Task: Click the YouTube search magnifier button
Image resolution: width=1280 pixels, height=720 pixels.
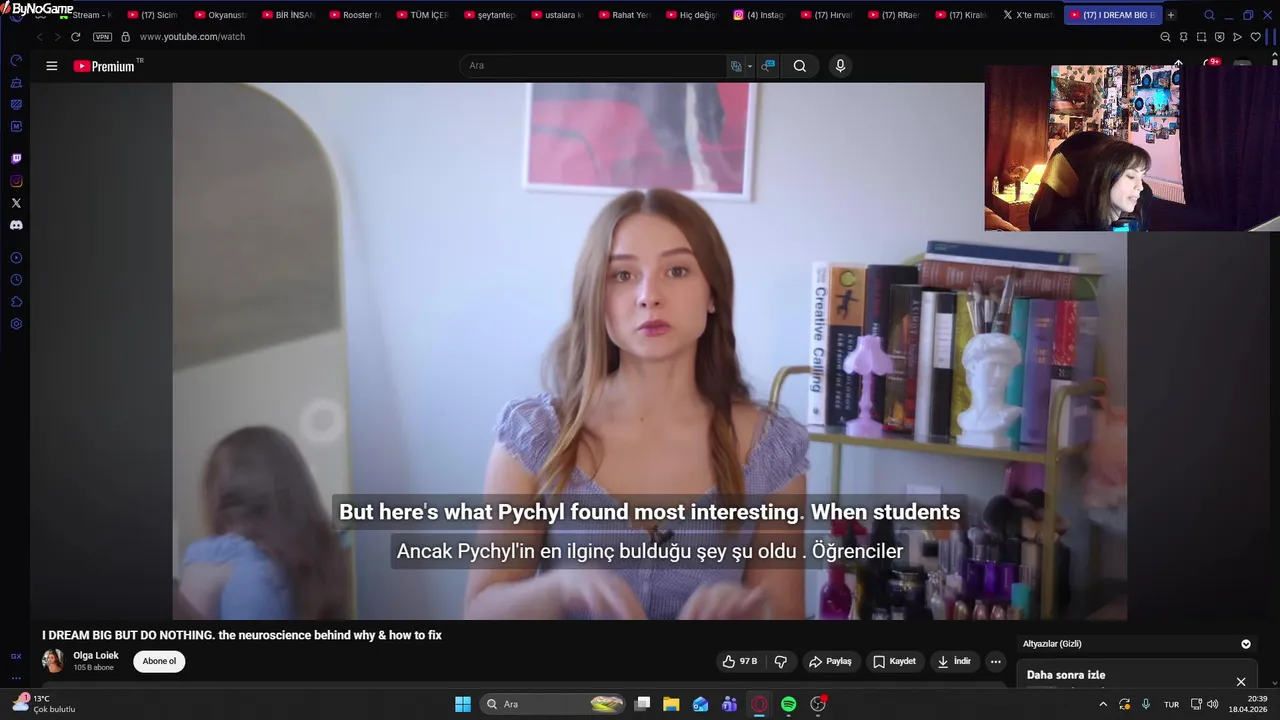Action: coord(800,66)
